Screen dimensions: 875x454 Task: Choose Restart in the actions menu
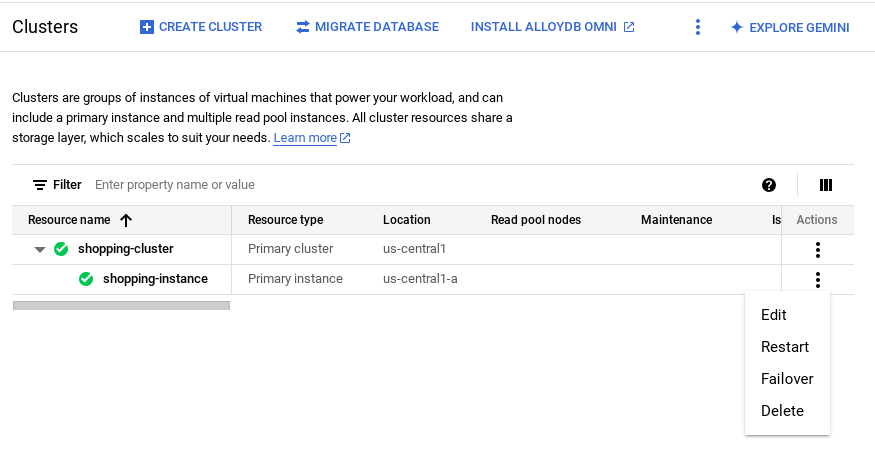click(785, 347)
